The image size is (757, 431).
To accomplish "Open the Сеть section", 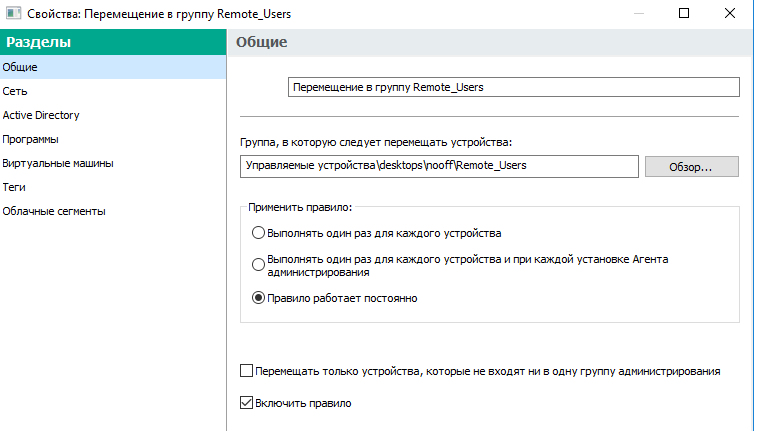I will coord(15,91).
